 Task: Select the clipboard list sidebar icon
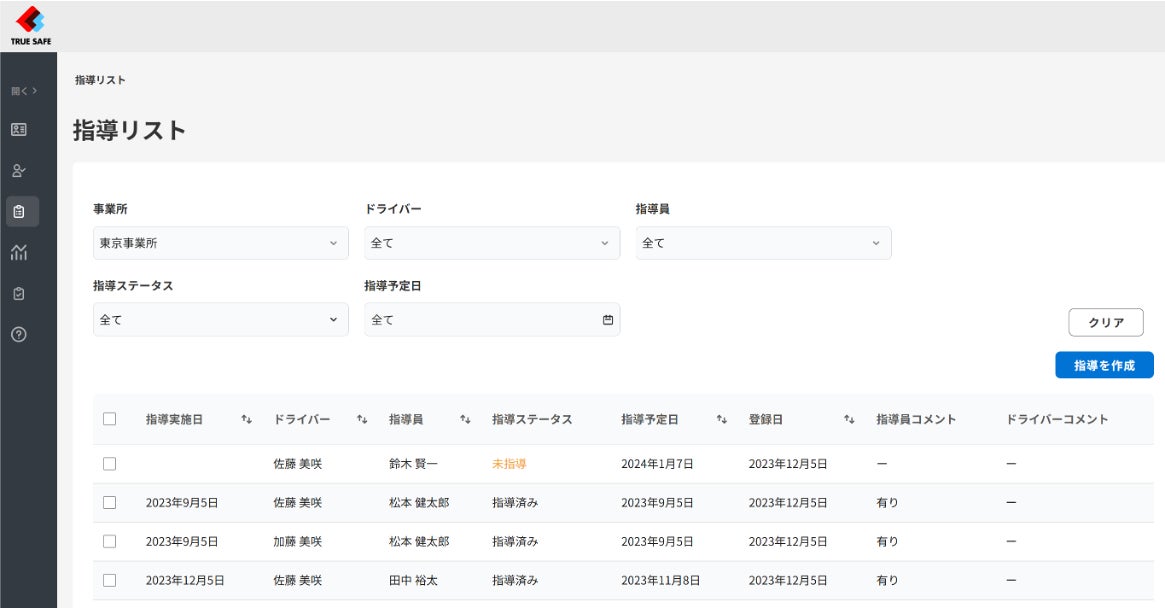[x=19, y=212]
